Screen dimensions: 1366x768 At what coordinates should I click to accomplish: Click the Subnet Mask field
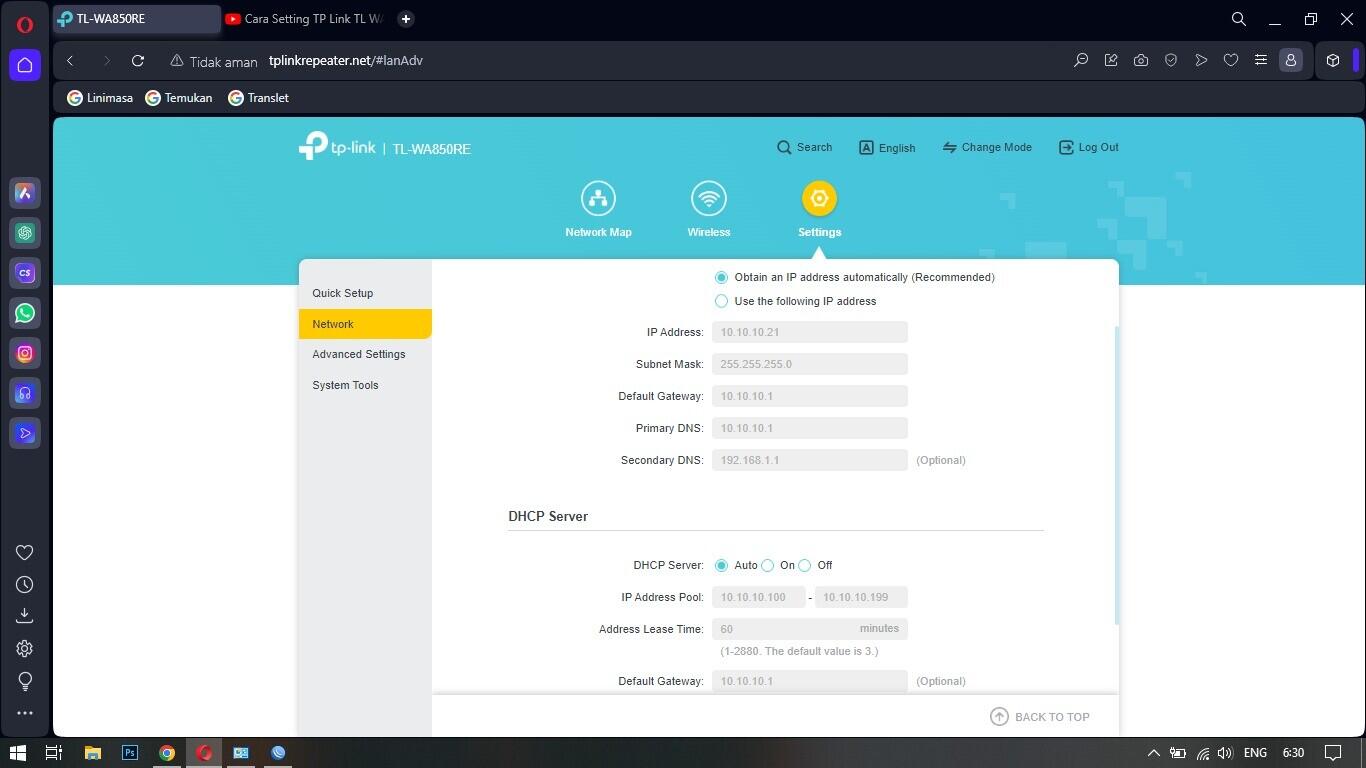point(810,364)
